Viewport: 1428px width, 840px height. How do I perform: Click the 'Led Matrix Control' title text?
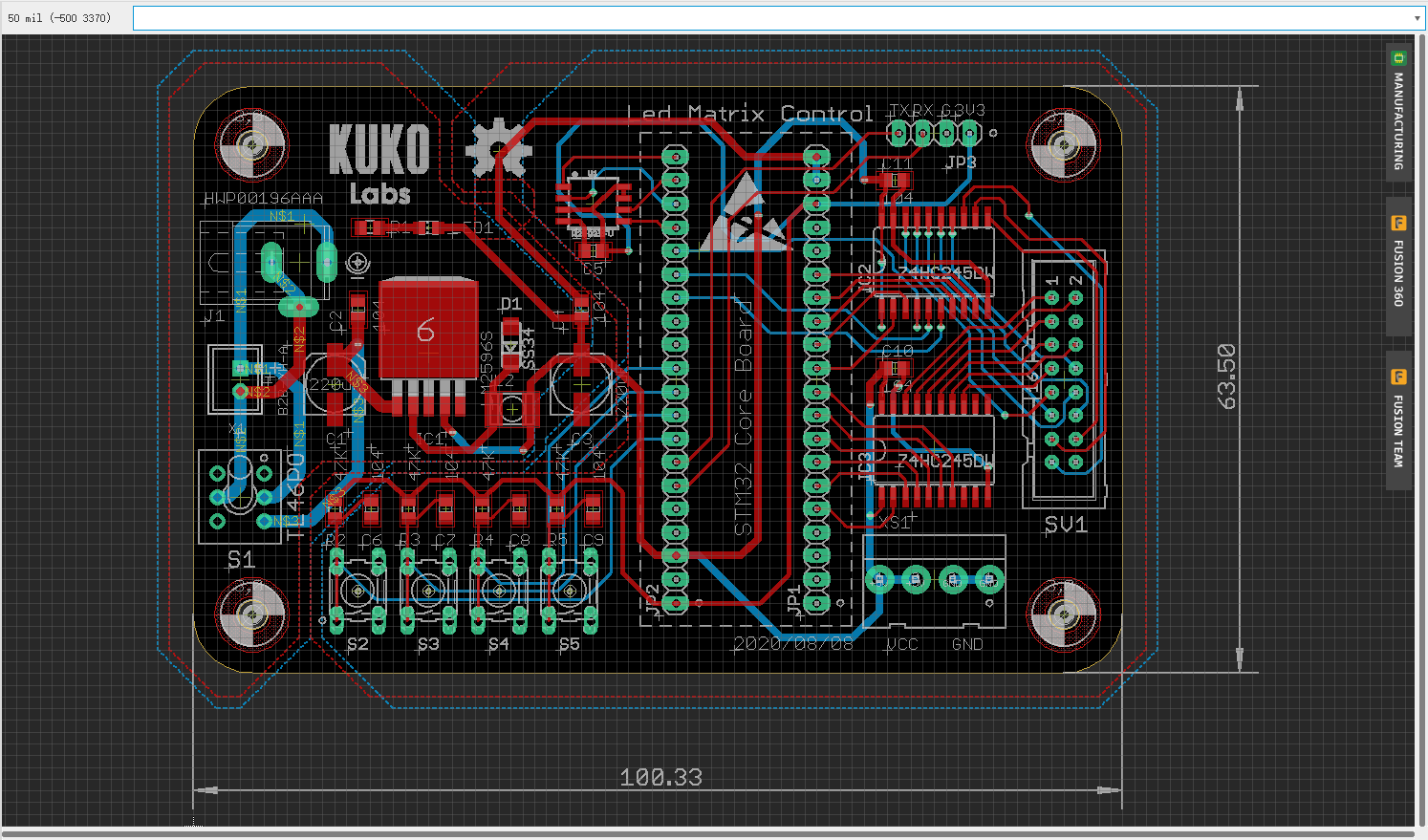point(750,114)
